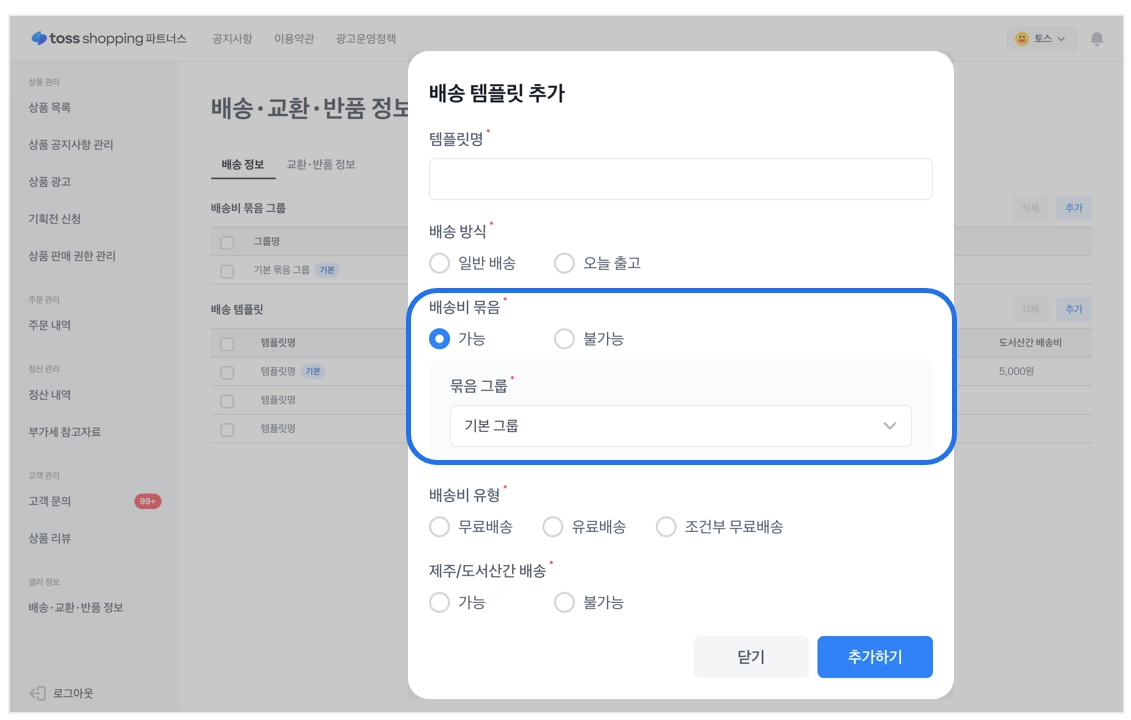Click the 템플릿명 text input field
The image size is (1131, 720).
coord(680,179)
